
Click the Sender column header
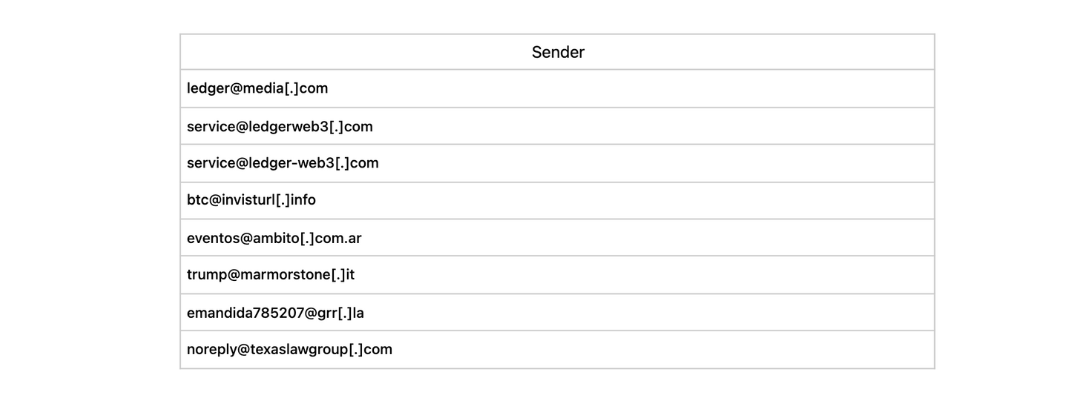(557, 52)
